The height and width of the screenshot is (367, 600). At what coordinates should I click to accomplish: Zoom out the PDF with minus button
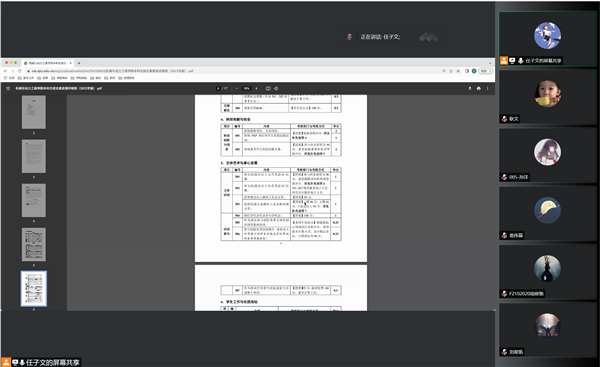[237, 88]
